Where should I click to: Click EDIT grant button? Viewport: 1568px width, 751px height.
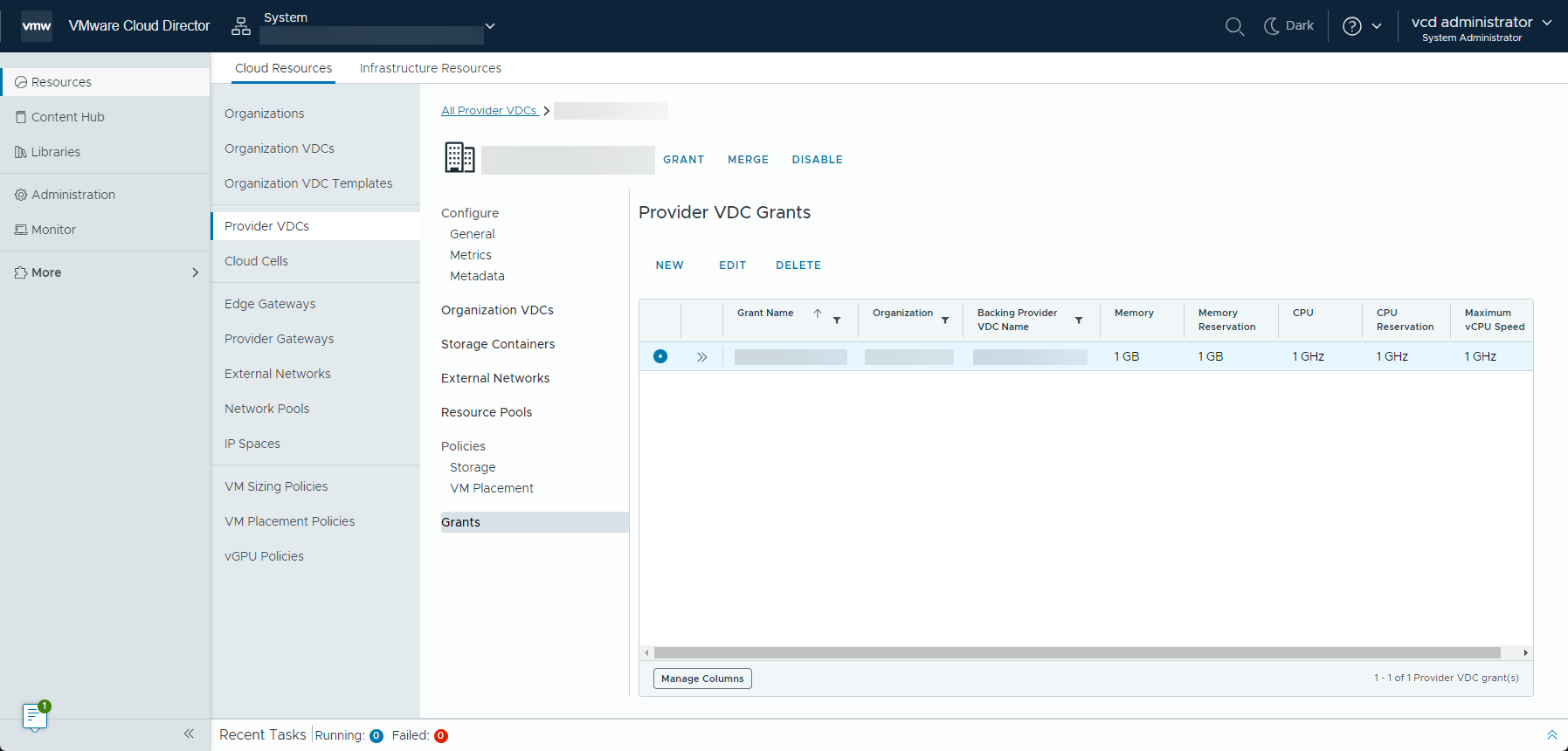[x=732, y=265]
